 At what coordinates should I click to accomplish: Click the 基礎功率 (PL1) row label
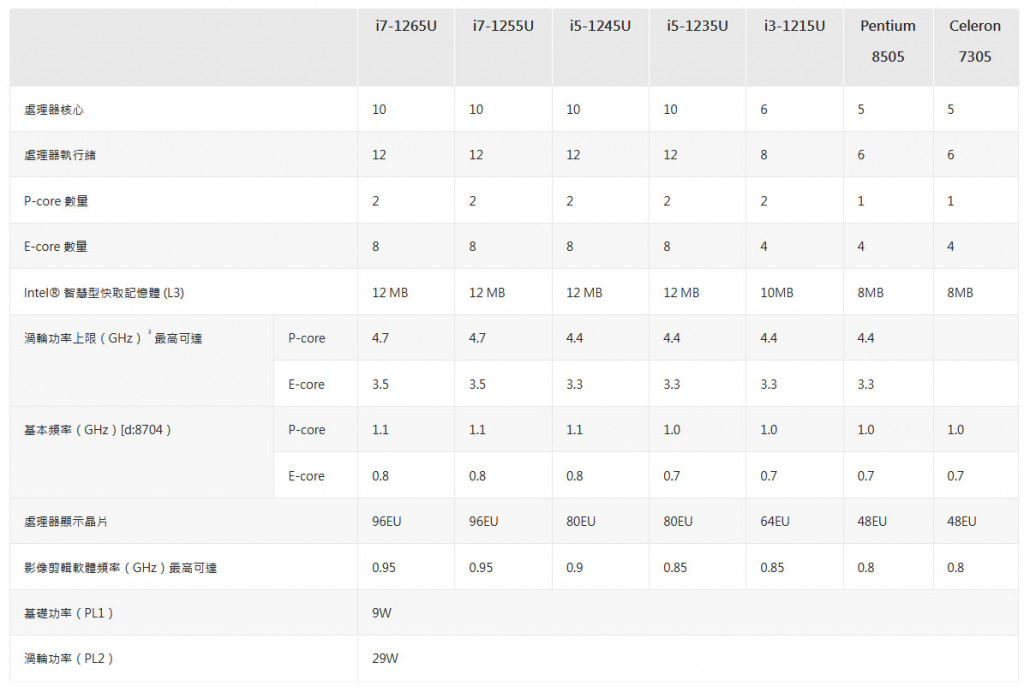coord(69,613)
